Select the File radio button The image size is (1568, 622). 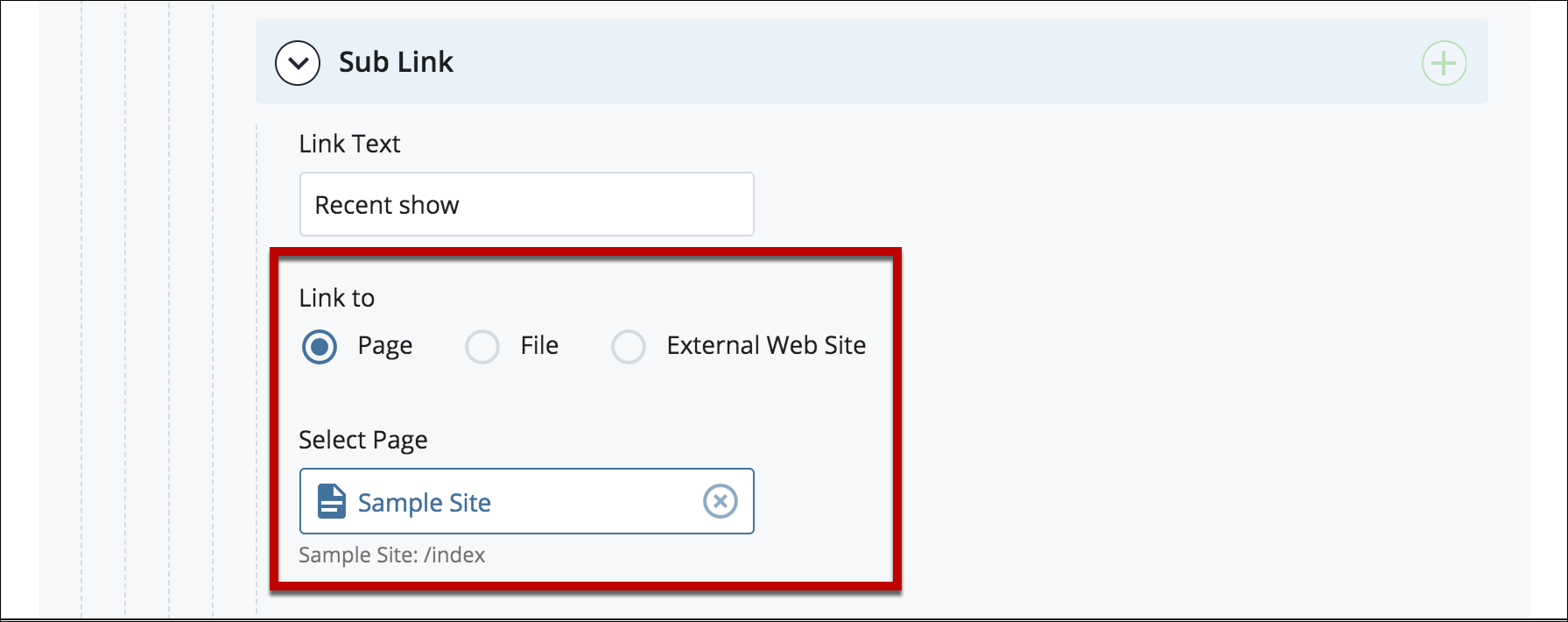coord(482,347)
